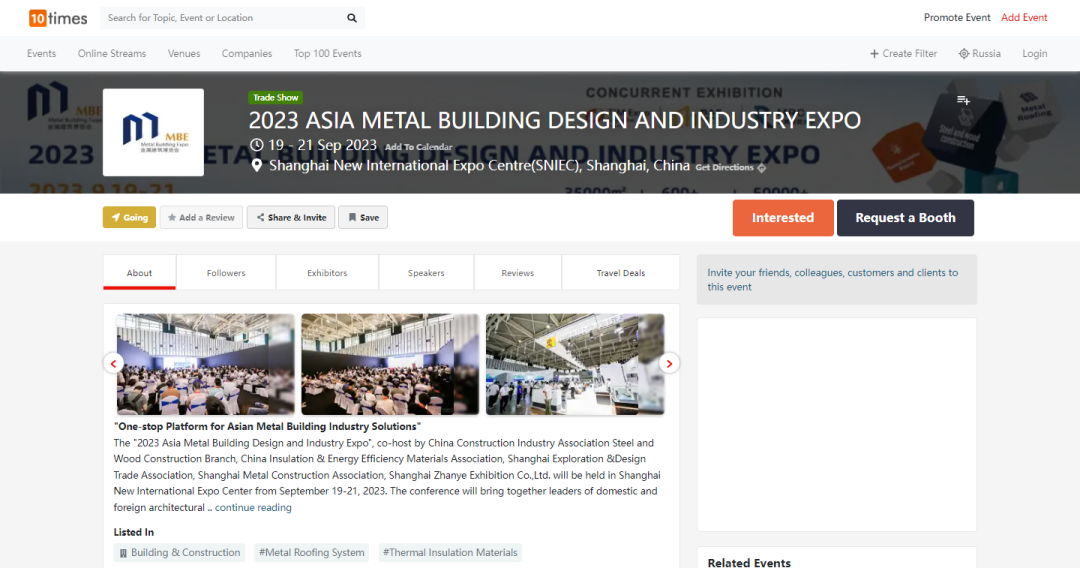1080x568 pixels.
Task: Click the location pin icon beside venue
Action: (x=256, y=166)
